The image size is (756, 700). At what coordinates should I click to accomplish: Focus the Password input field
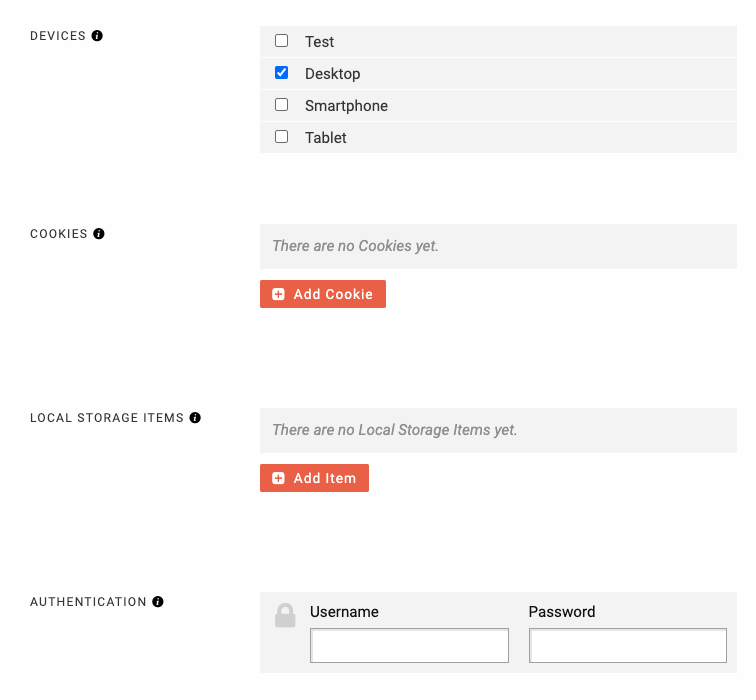pos(628,646)
